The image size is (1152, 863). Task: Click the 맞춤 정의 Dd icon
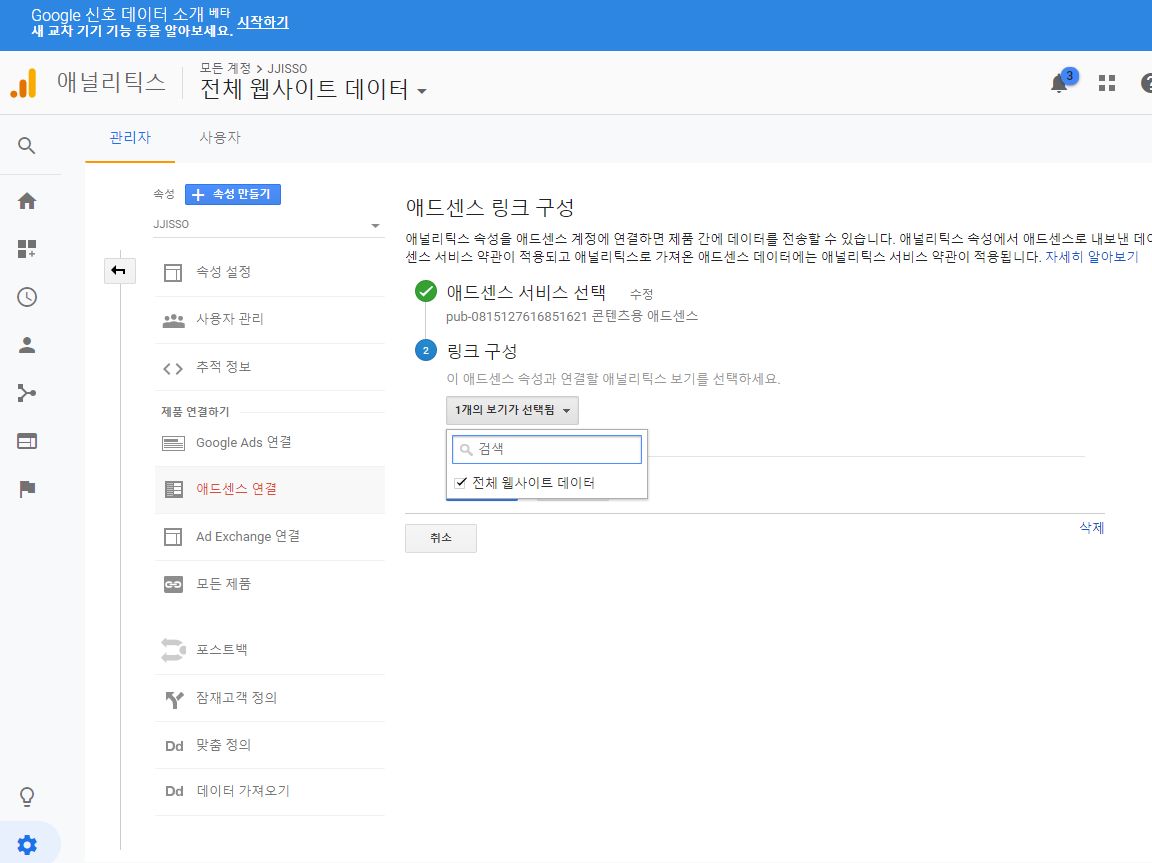[174, 746]
